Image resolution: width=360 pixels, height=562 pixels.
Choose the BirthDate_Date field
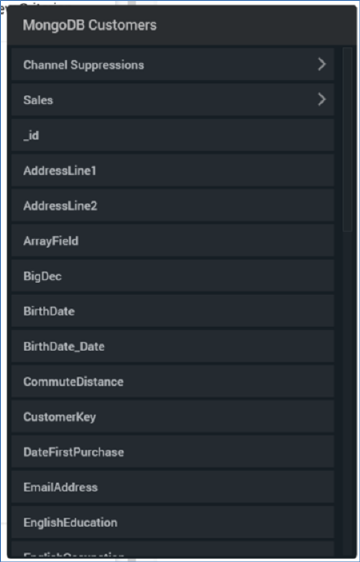173,346
